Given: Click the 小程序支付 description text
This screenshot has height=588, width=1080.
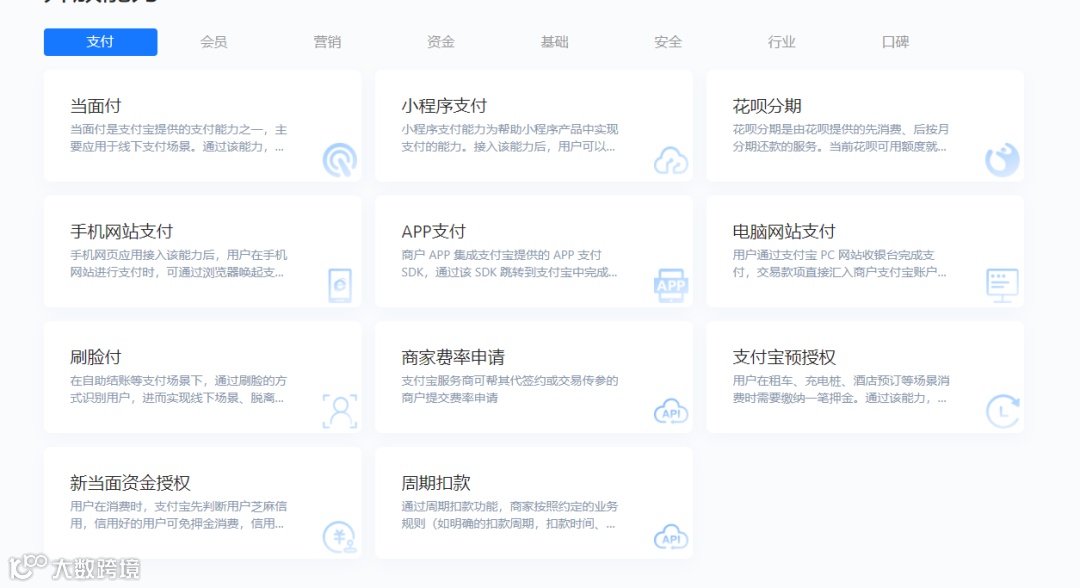Looking at the screenshot, I should [x=510, y=138].
